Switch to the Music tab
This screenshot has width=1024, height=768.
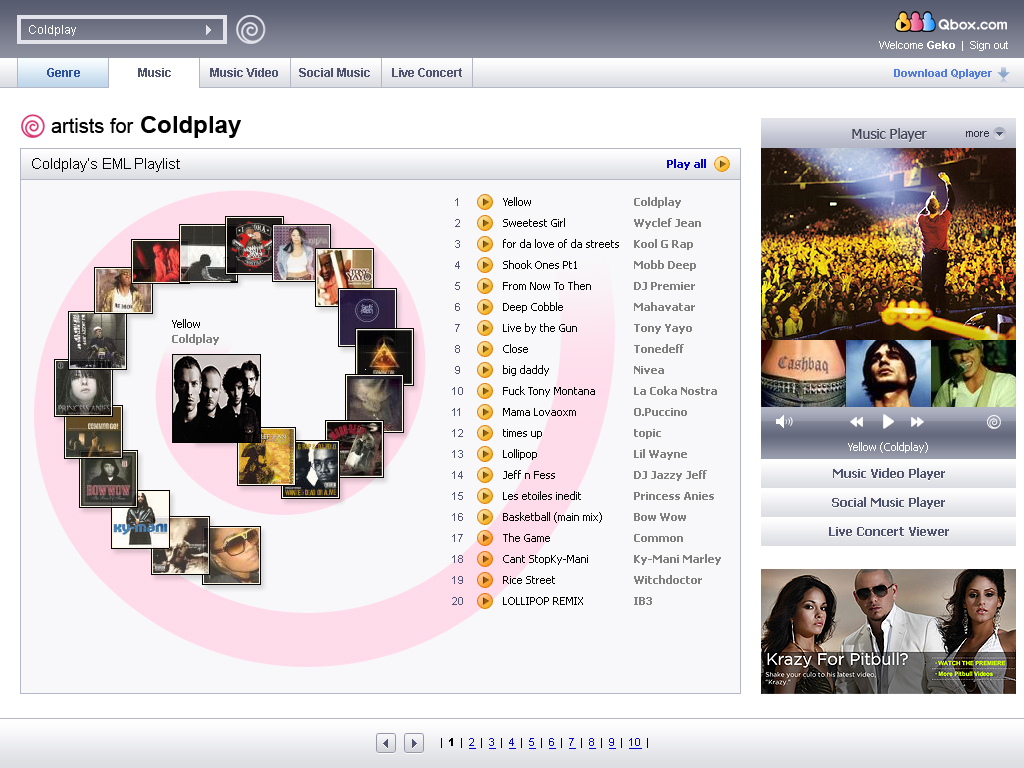[x=154, y=72]
